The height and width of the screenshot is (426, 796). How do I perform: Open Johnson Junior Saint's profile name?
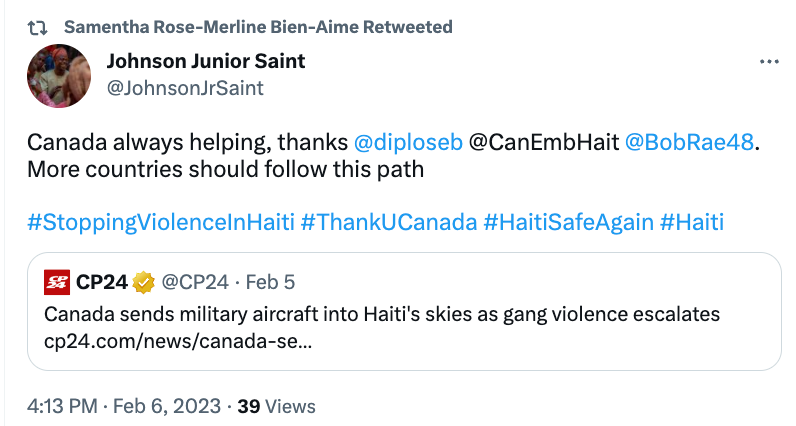tap(206, 61)
